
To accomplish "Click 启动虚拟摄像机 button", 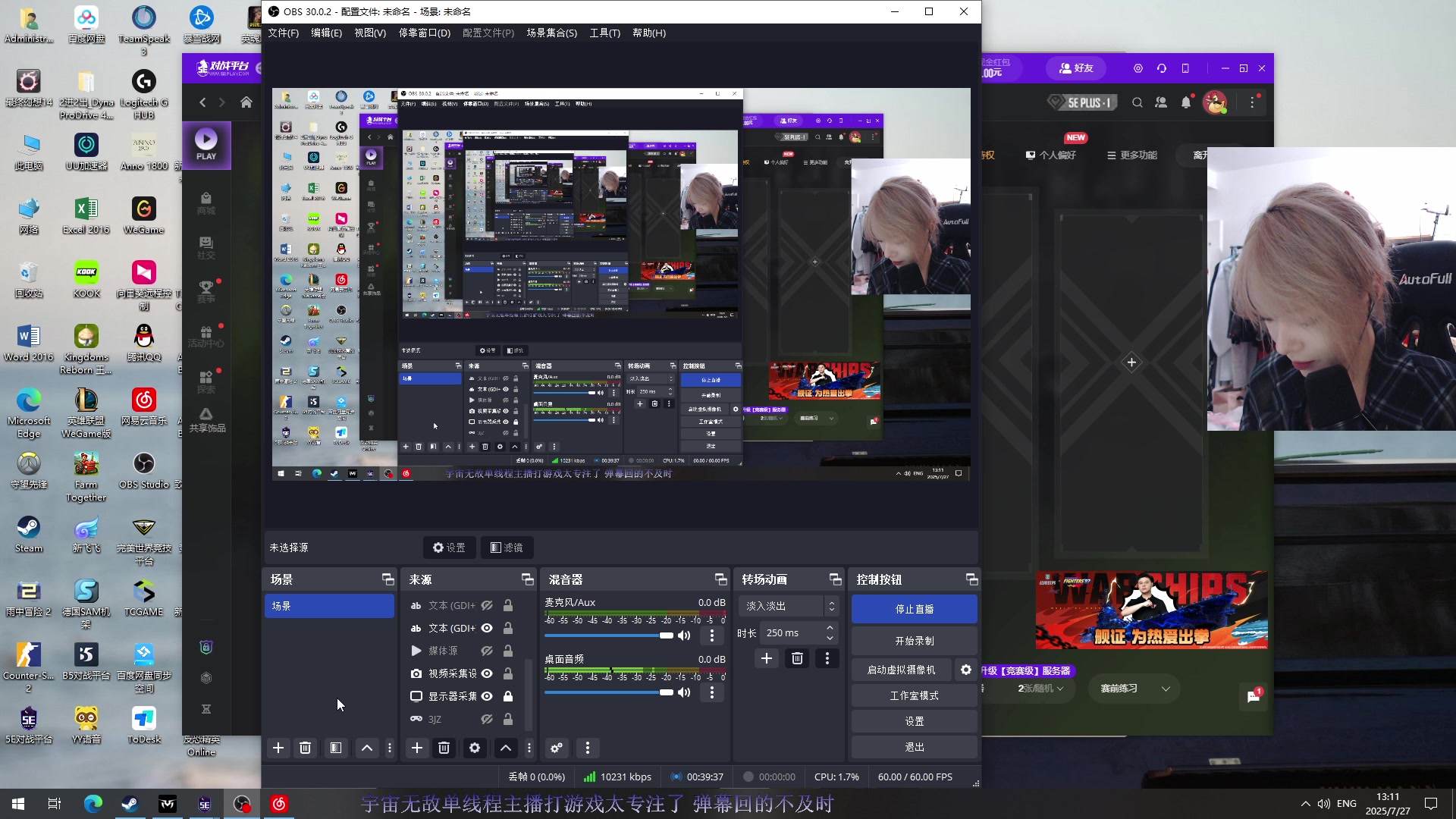I will click(901, 670).
